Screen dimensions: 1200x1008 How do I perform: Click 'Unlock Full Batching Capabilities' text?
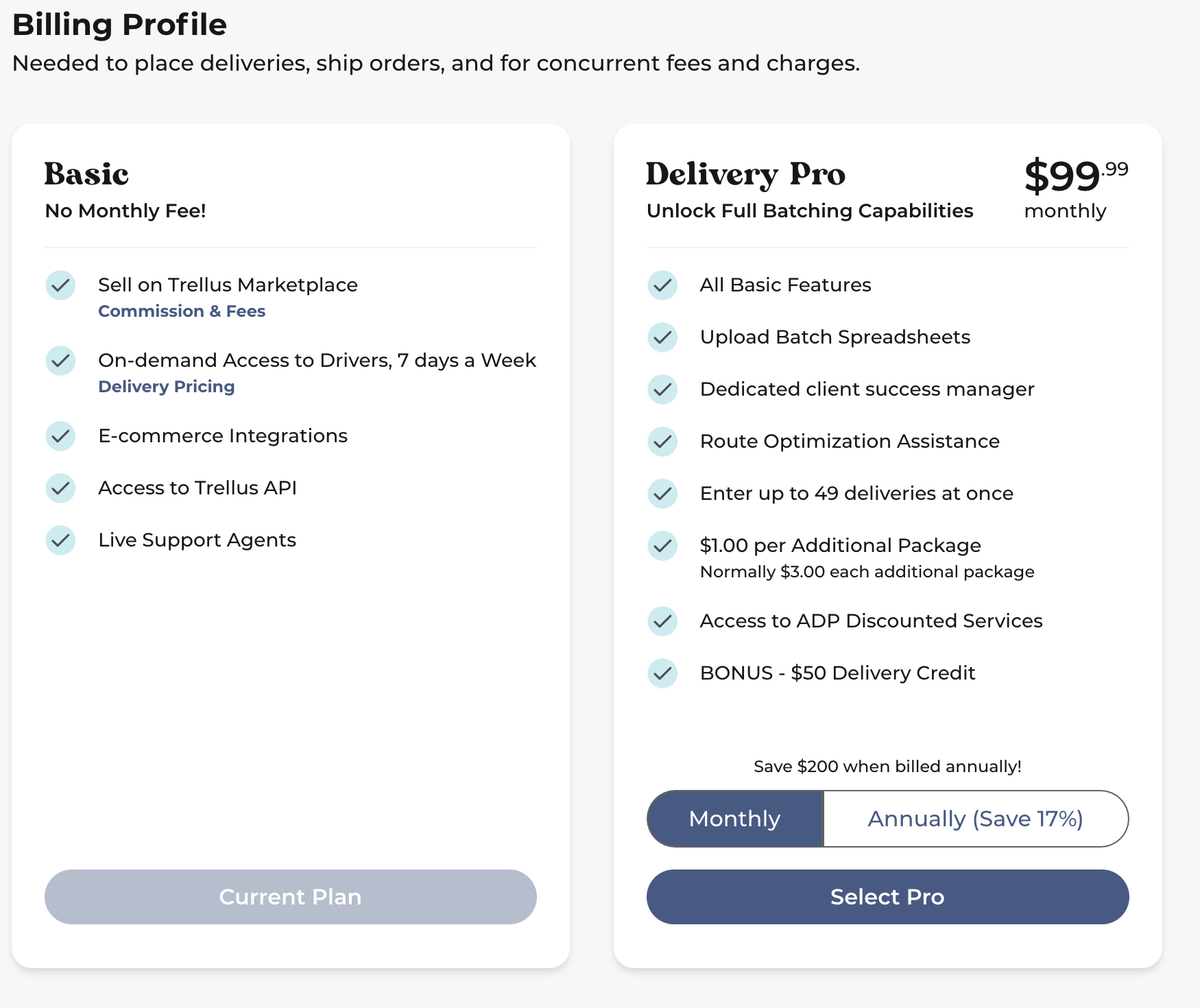[x=810, y=211]
